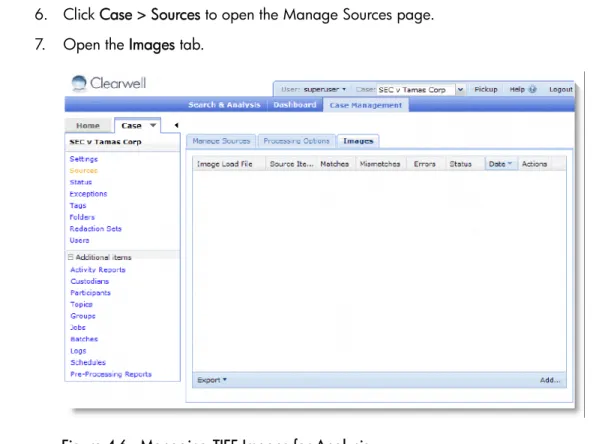This screenshot has height=444, width=593.
Task: Open Status in the case sidebar
Action: [x=81, y=182]
